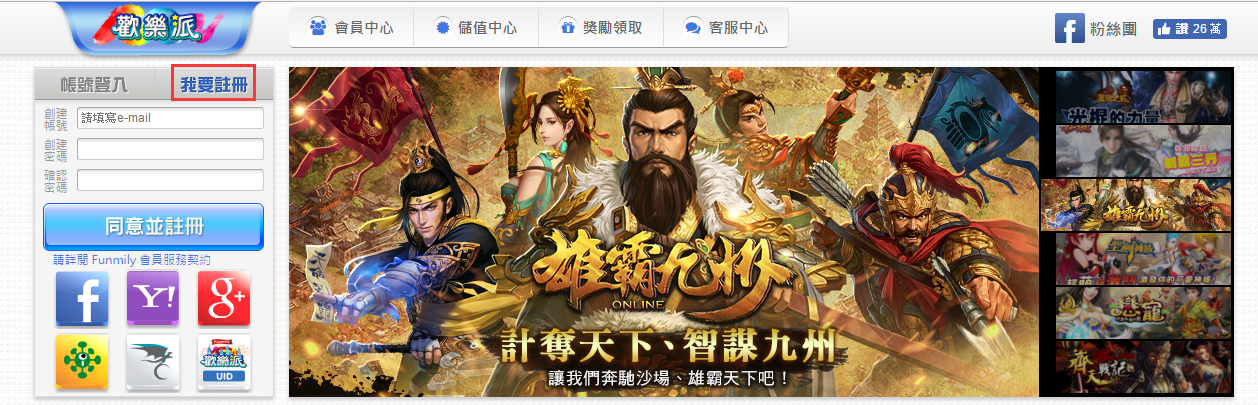
Task: Select the 我要註冊 tab
Action: pyautogui.click(x=214, y=84)
